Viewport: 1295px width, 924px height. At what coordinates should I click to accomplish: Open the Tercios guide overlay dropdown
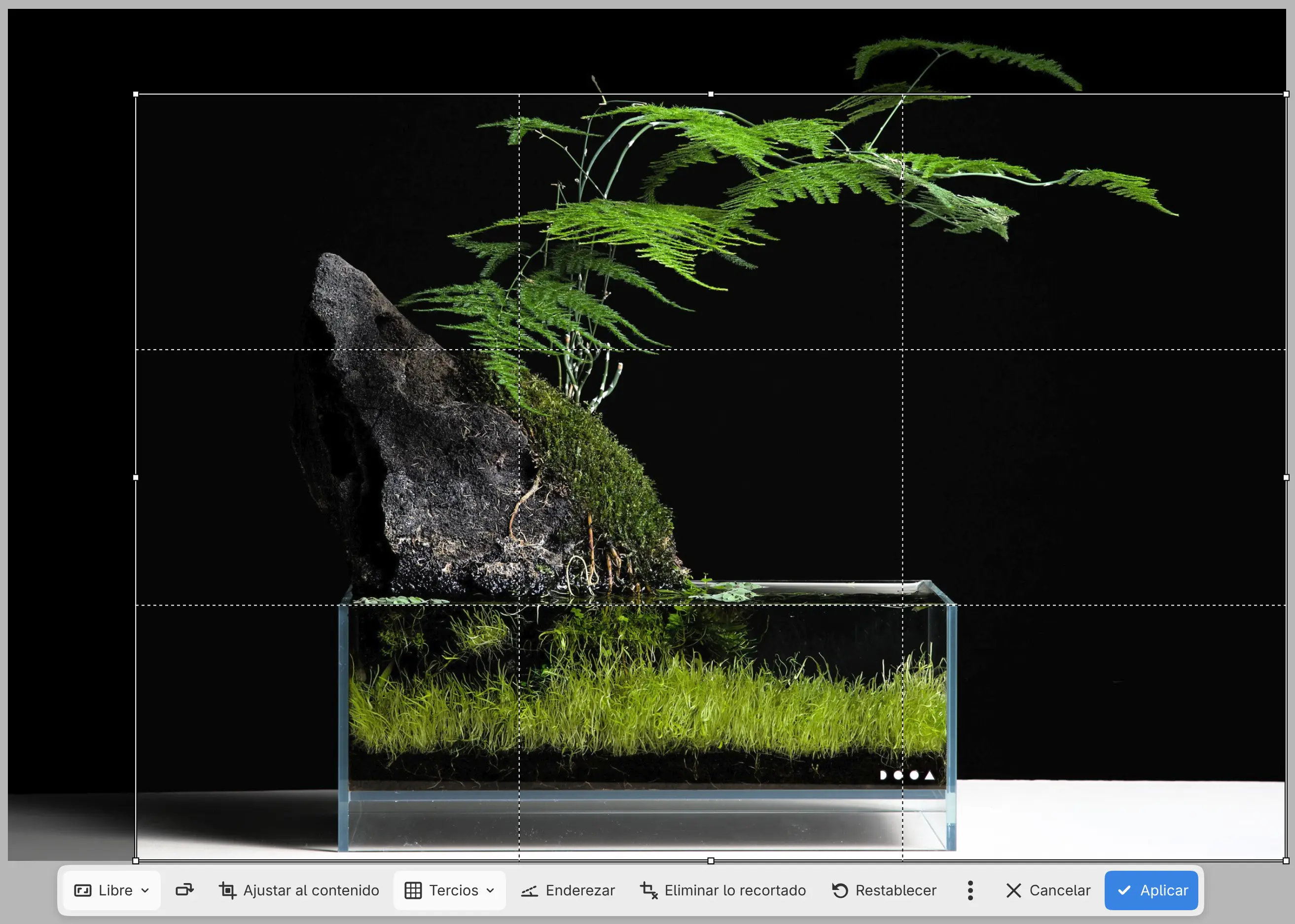[x=449, y=890]
